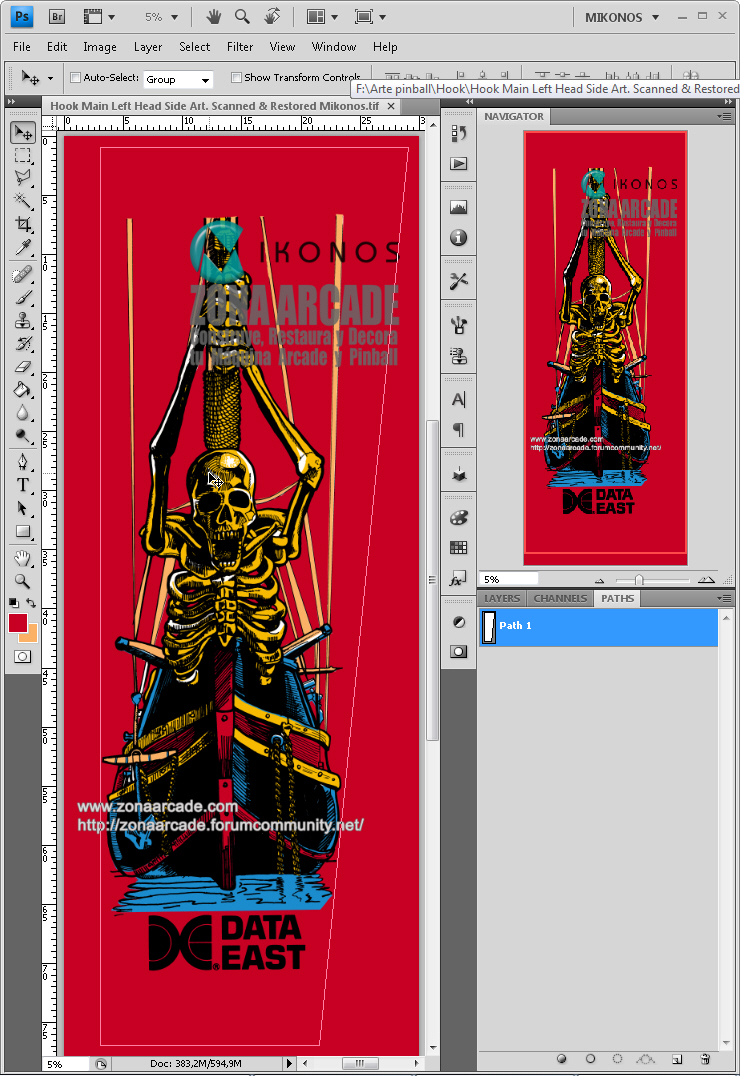Select the Healing Brush tool

click(23, 274)
